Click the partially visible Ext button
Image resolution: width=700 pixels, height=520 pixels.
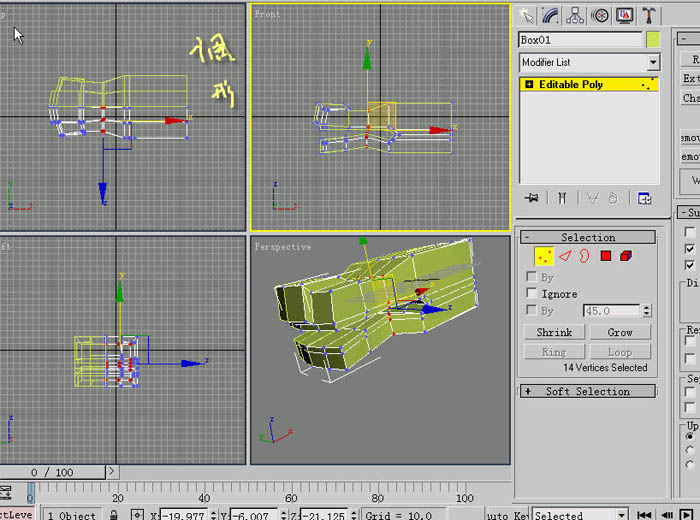(690, 78)
